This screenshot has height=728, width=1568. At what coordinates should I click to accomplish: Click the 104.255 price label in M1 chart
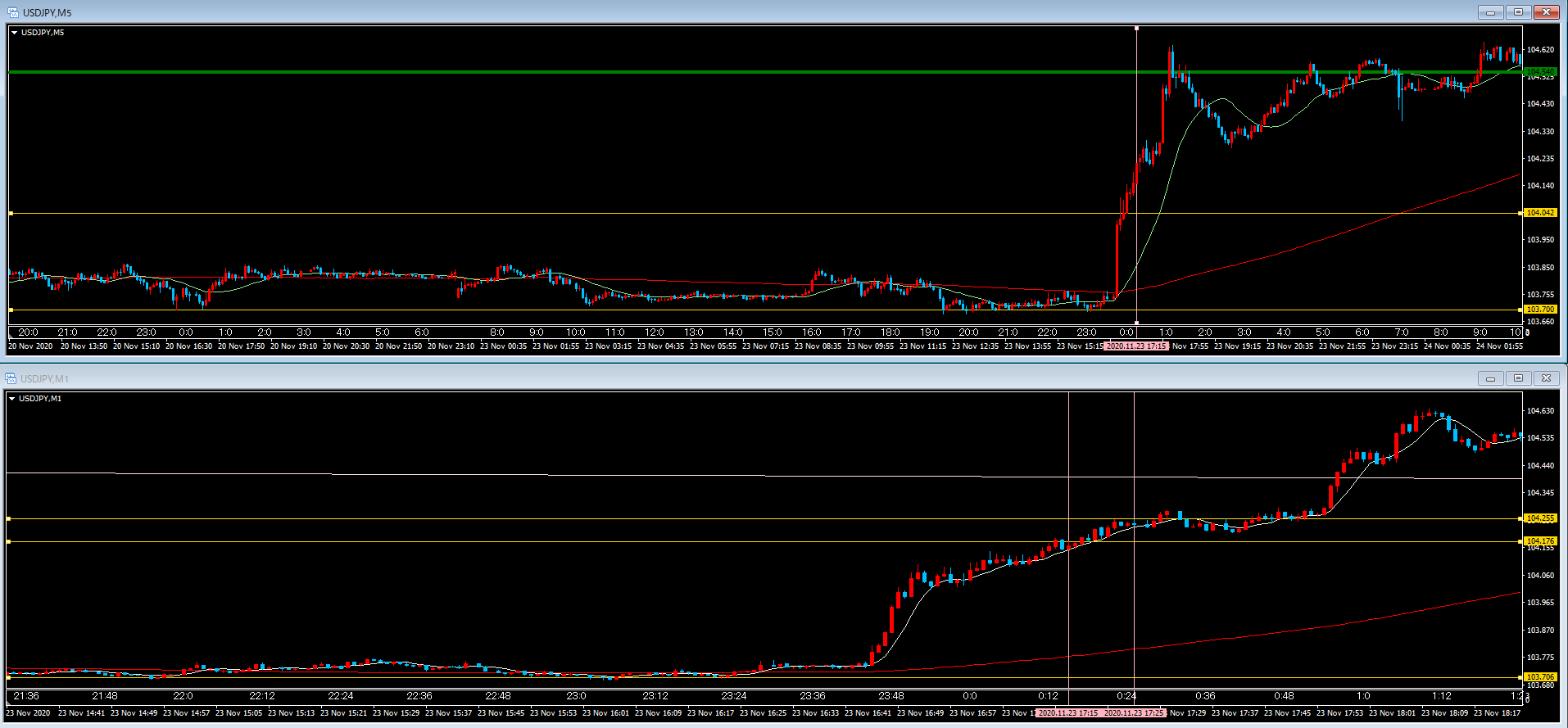(x=1539, y=518)
